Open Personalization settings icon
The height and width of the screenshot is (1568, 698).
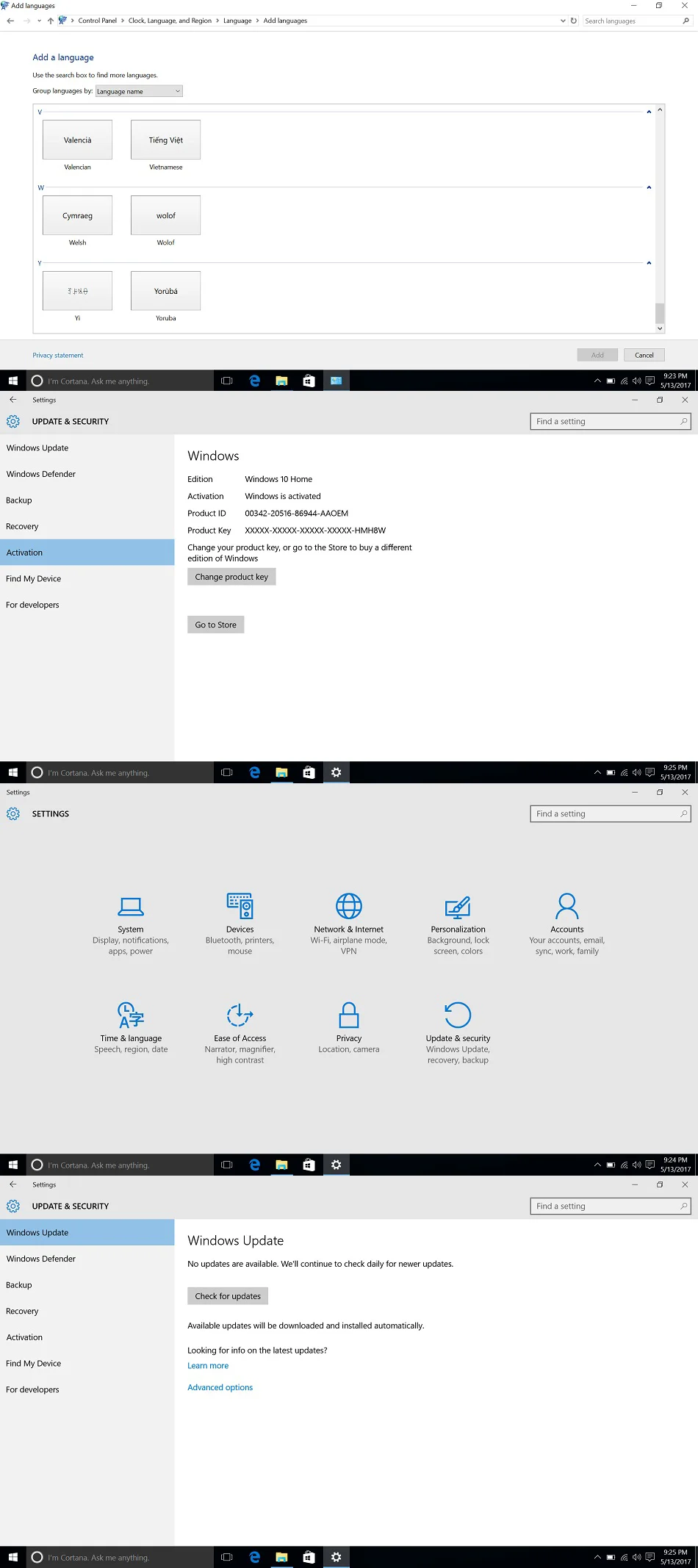tap(458, 907)
